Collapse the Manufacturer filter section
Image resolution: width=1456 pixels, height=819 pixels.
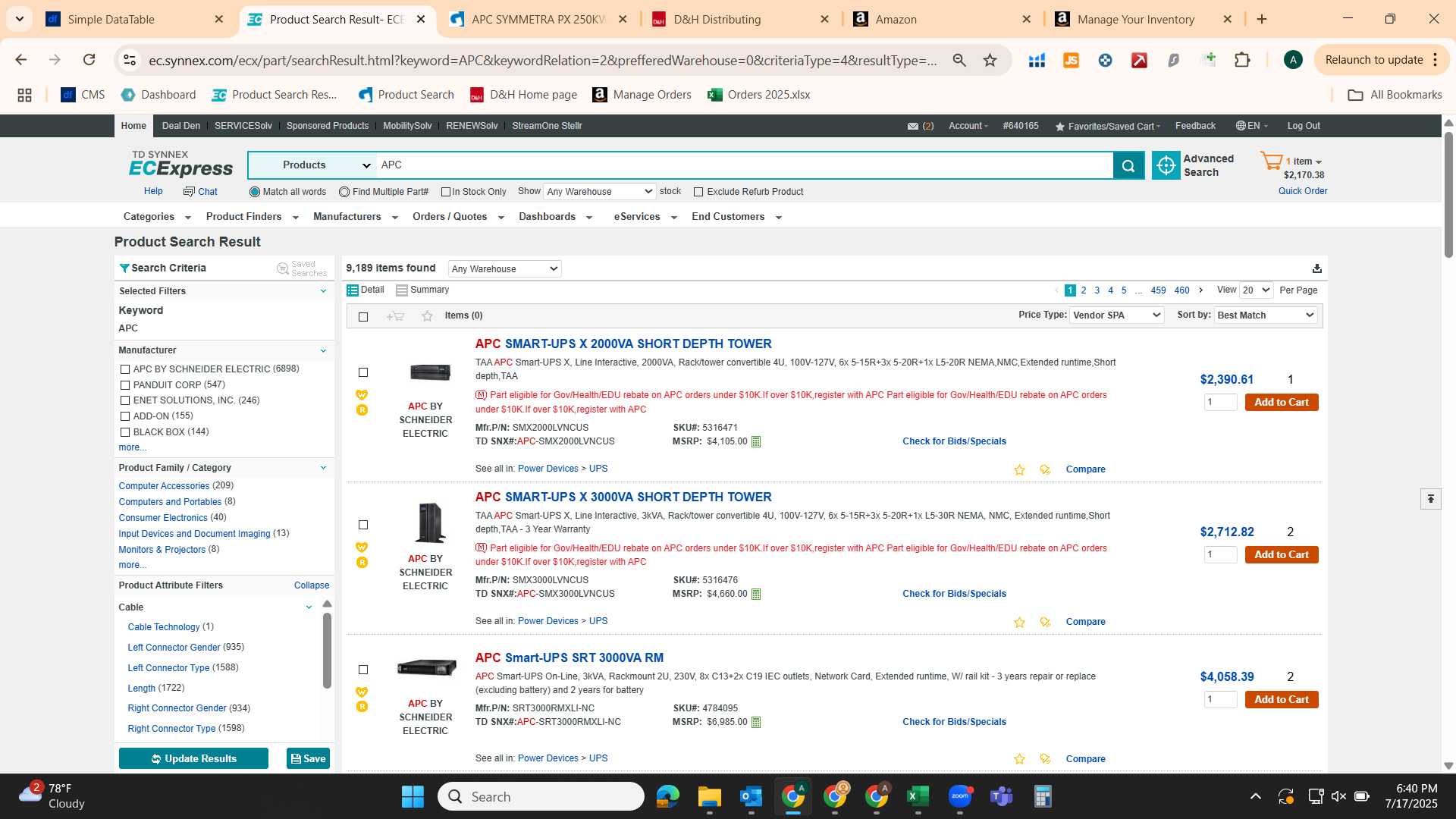[x=323, y=351]
